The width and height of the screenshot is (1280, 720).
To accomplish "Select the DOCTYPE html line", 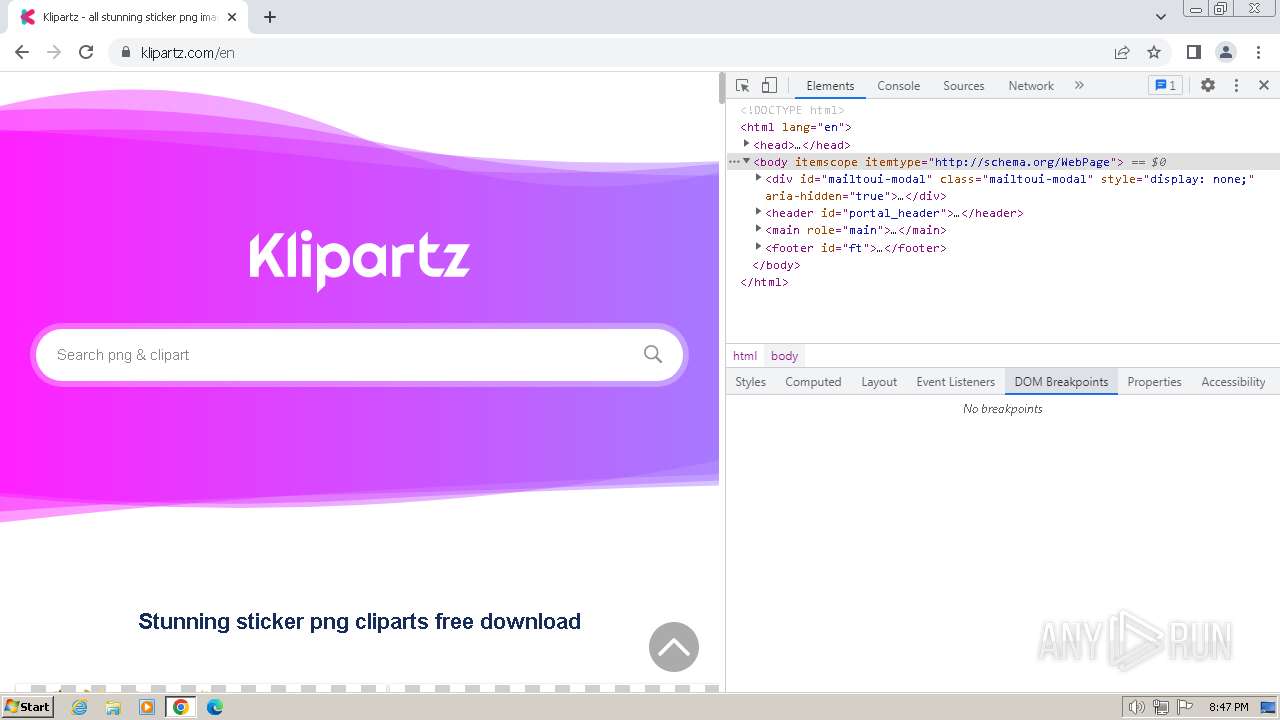I will point(792,110).
